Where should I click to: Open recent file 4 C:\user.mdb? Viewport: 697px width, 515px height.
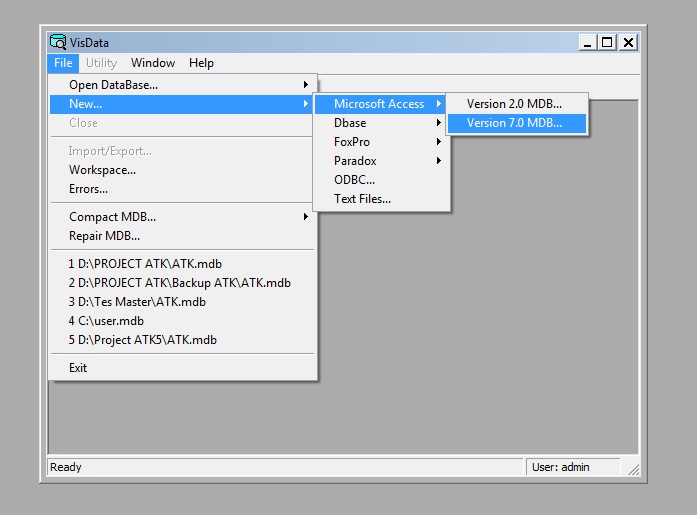pos(183,321)
